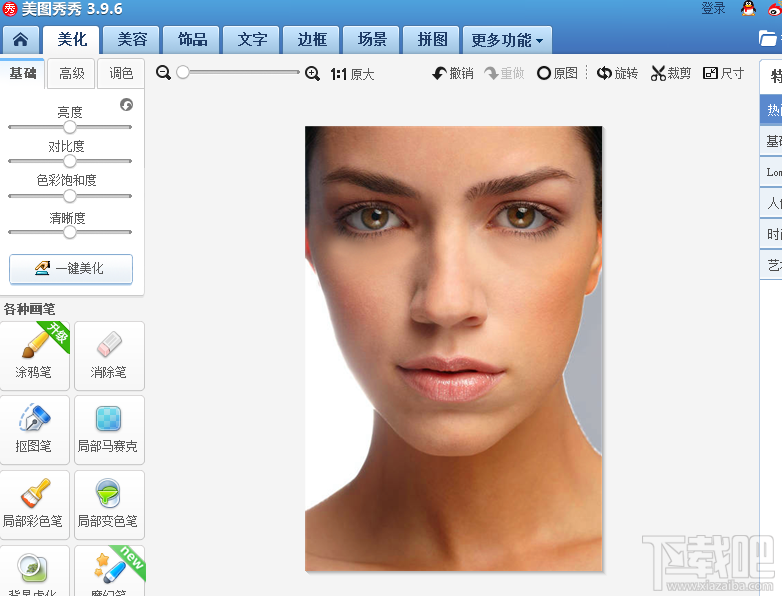Reset adjustments with circular arrow icon
The width and height of the screenshot is (782, 596).
(126, 104)
